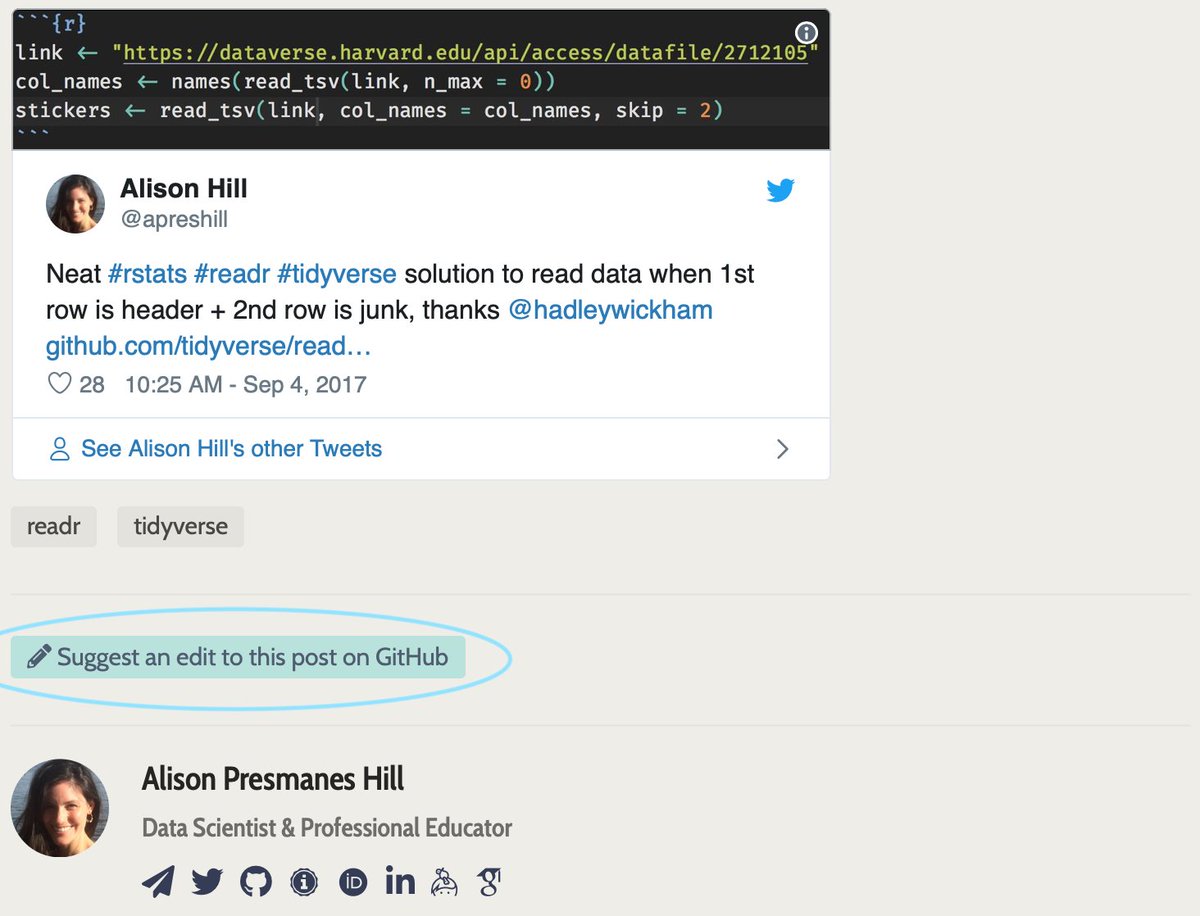
Task: Expand Alison Hill's other Tweets using the chevron
Action: (x=783, y=449)
